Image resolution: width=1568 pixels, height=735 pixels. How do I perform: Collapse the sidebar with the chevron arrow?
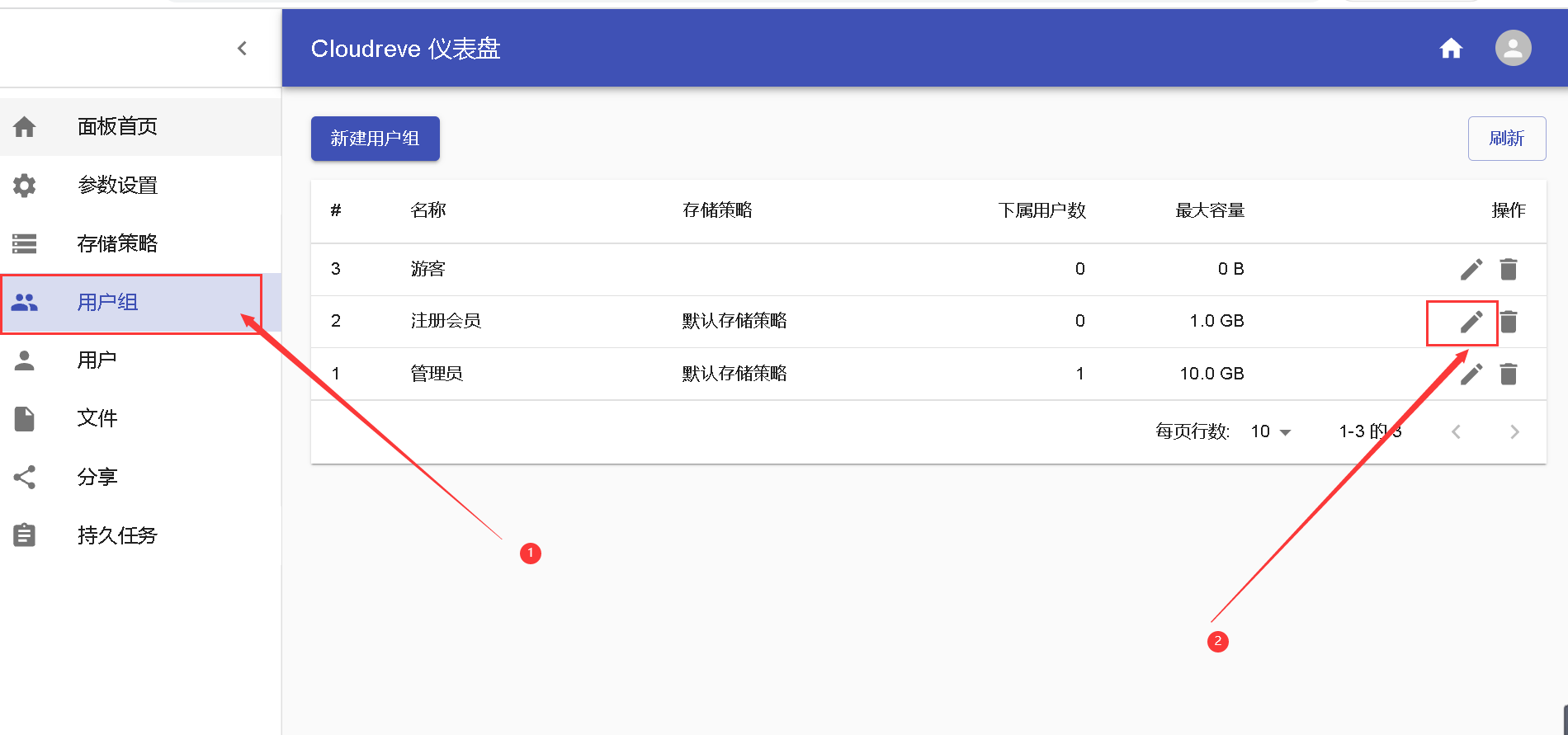point(242,49)
